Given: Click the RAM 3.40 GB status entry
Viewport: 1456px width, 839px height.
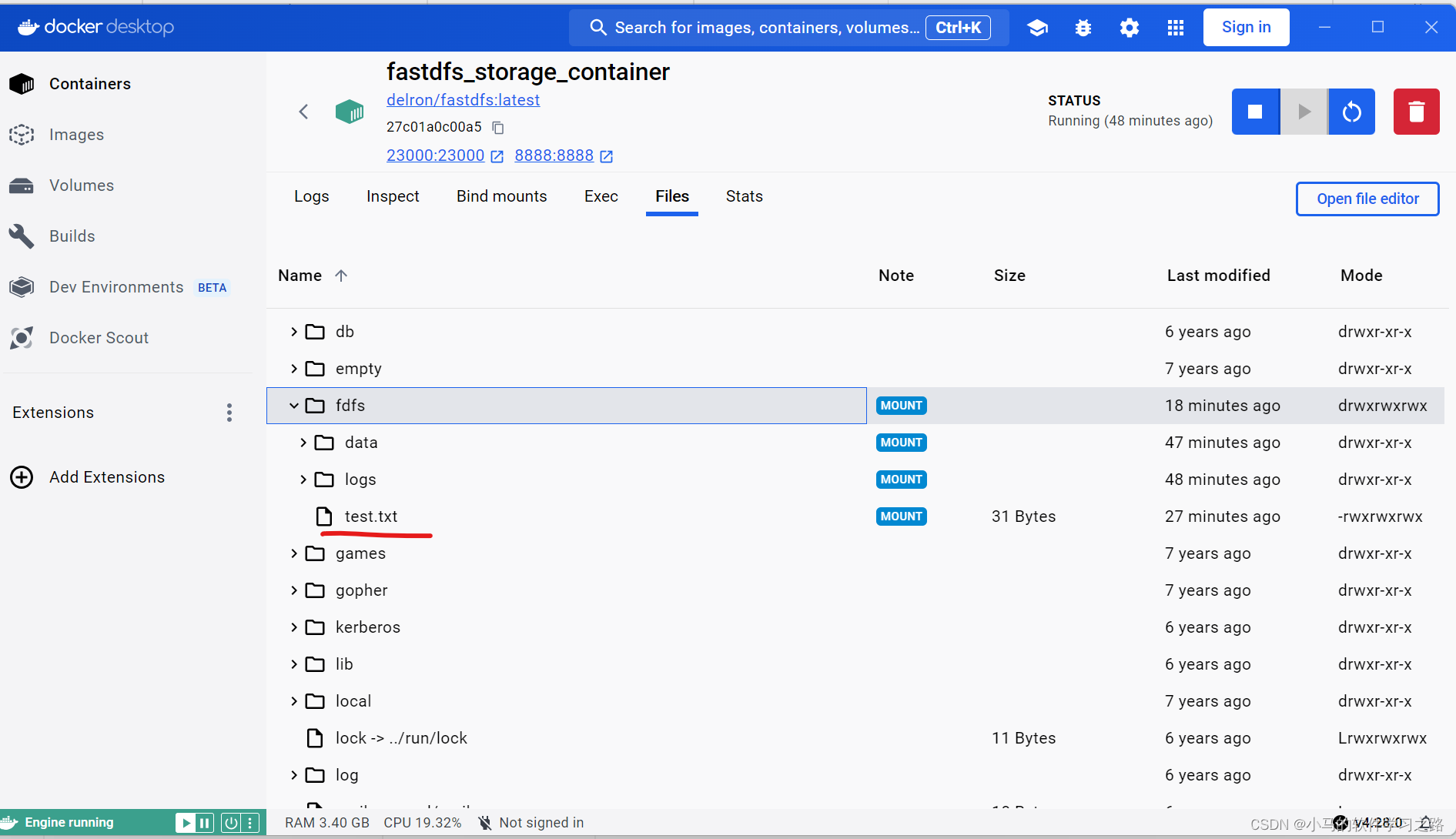Looking at the screenshot, I should [x=327, y=823].
